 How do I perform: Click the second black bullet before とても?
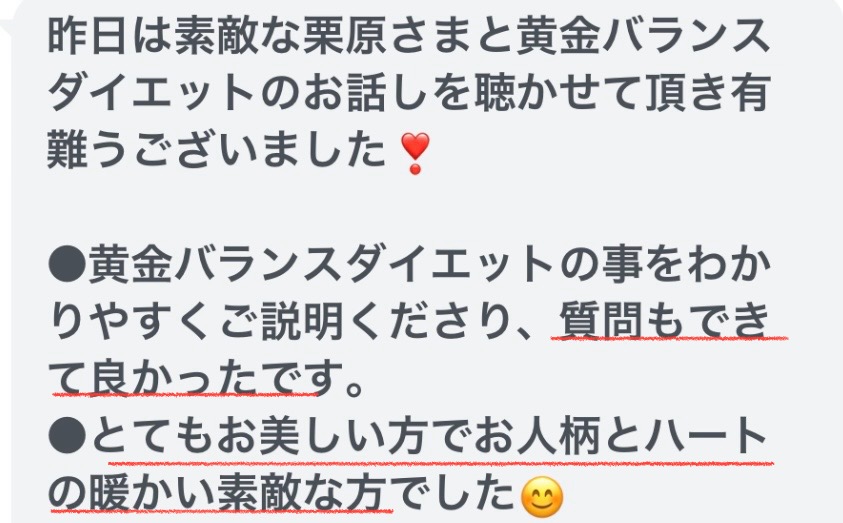click(67, 436)
